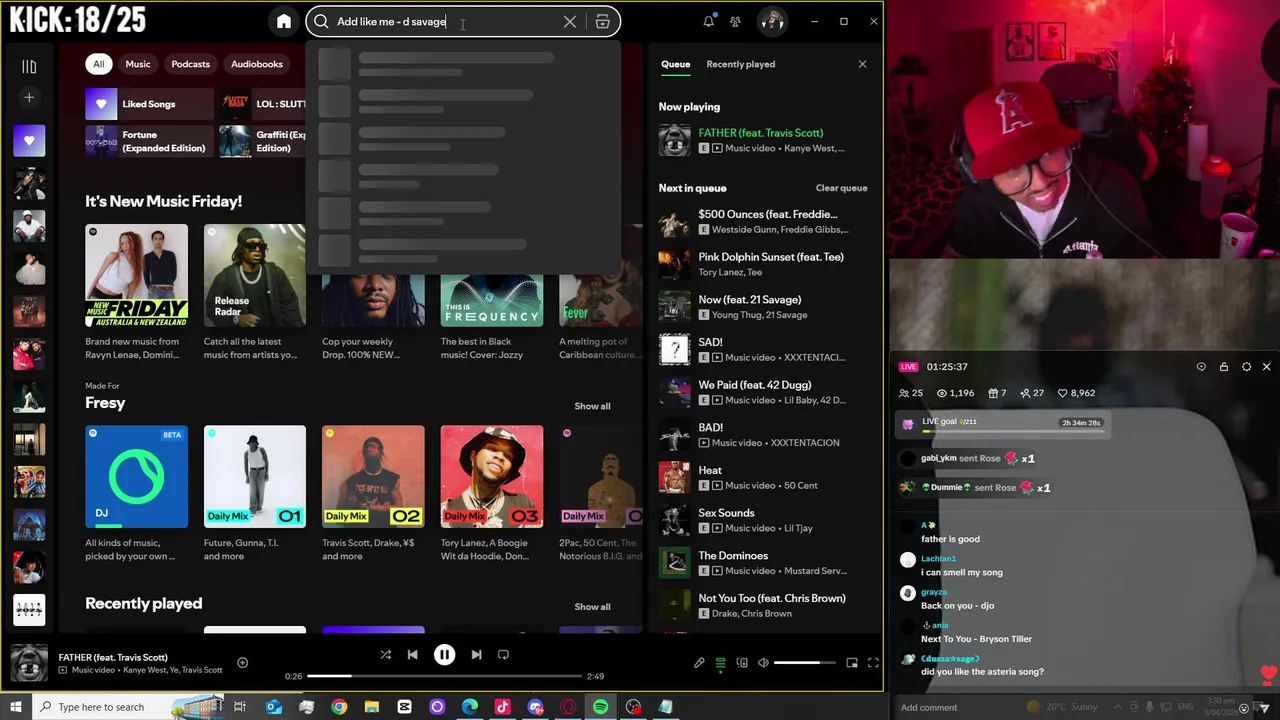
Task: Open the user profile avatar menu
Action: [x=771, y=21]
